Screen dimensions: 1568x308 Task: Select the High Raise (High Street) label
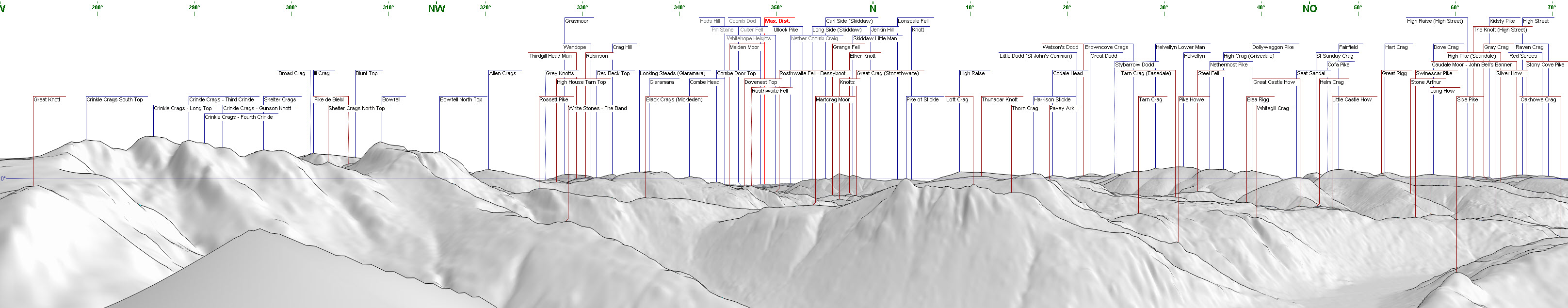pyautogui.click(x=1435, y=21)
